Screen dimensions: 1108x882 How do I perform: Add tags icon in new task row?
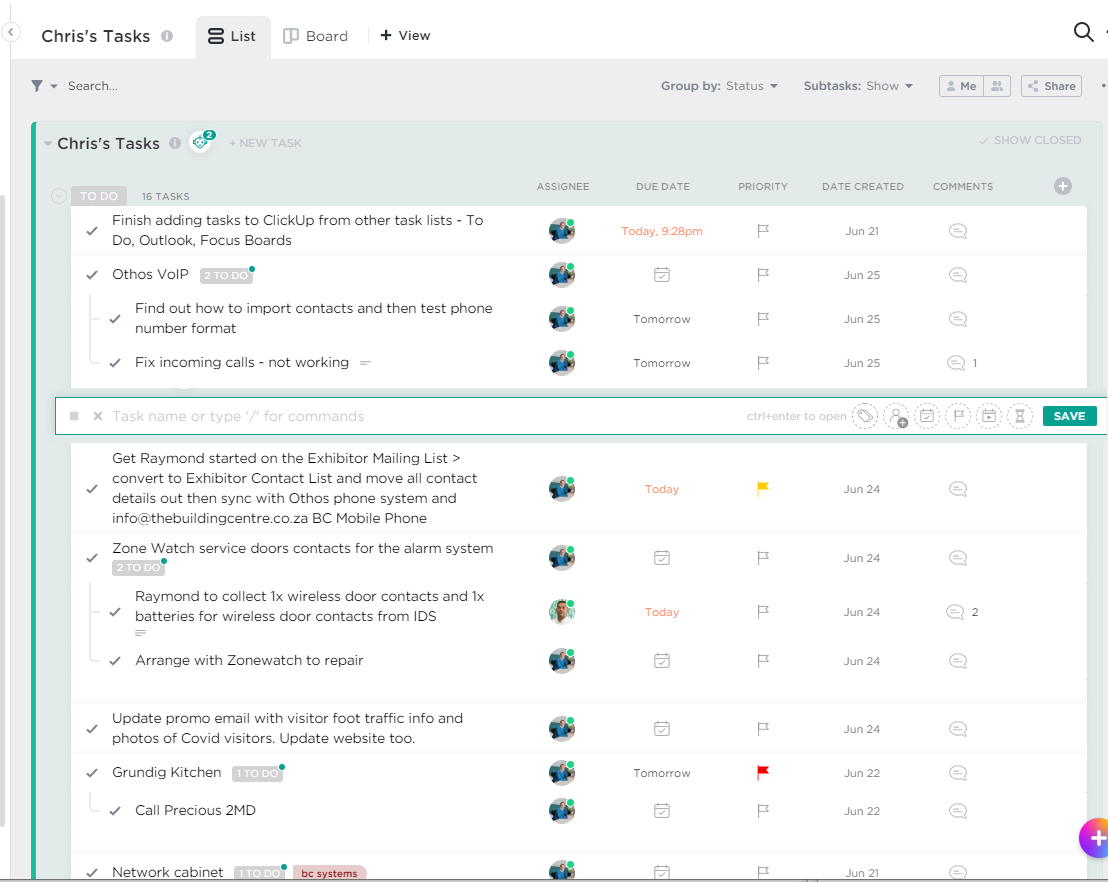coord(865,416)
